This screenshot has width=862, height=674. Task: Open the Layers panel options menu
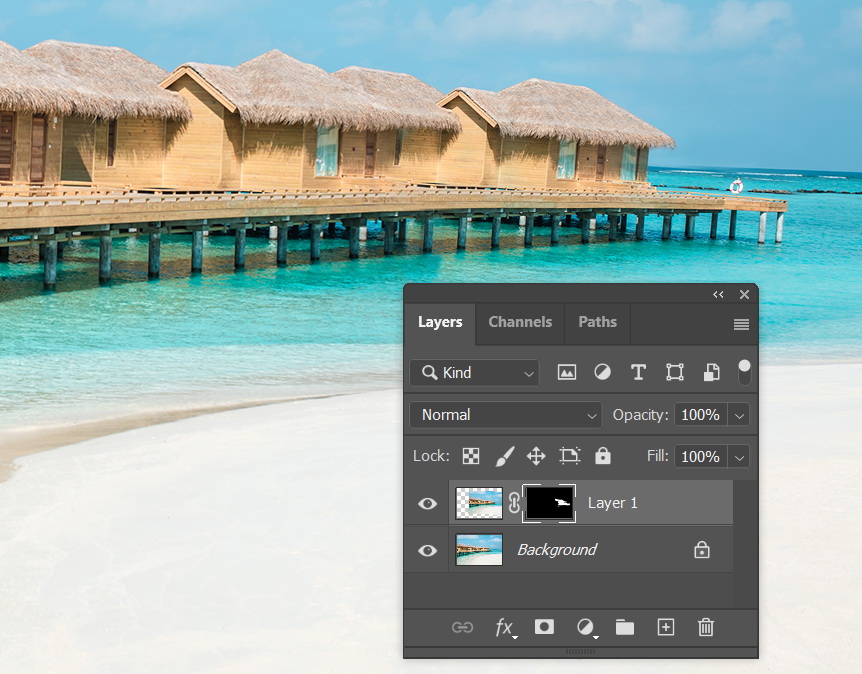741,324
